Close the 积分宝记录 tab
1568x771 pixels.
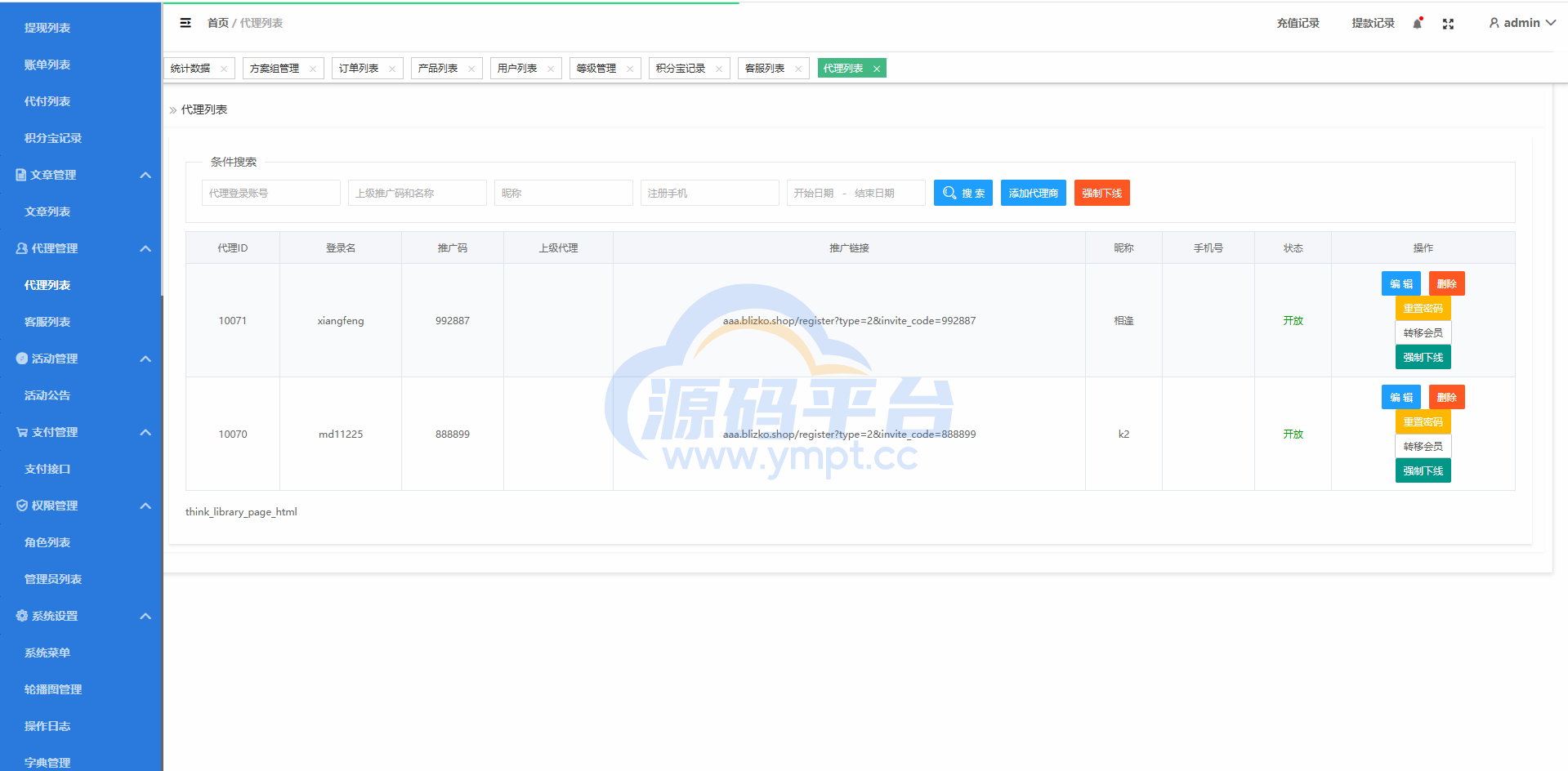719,69
